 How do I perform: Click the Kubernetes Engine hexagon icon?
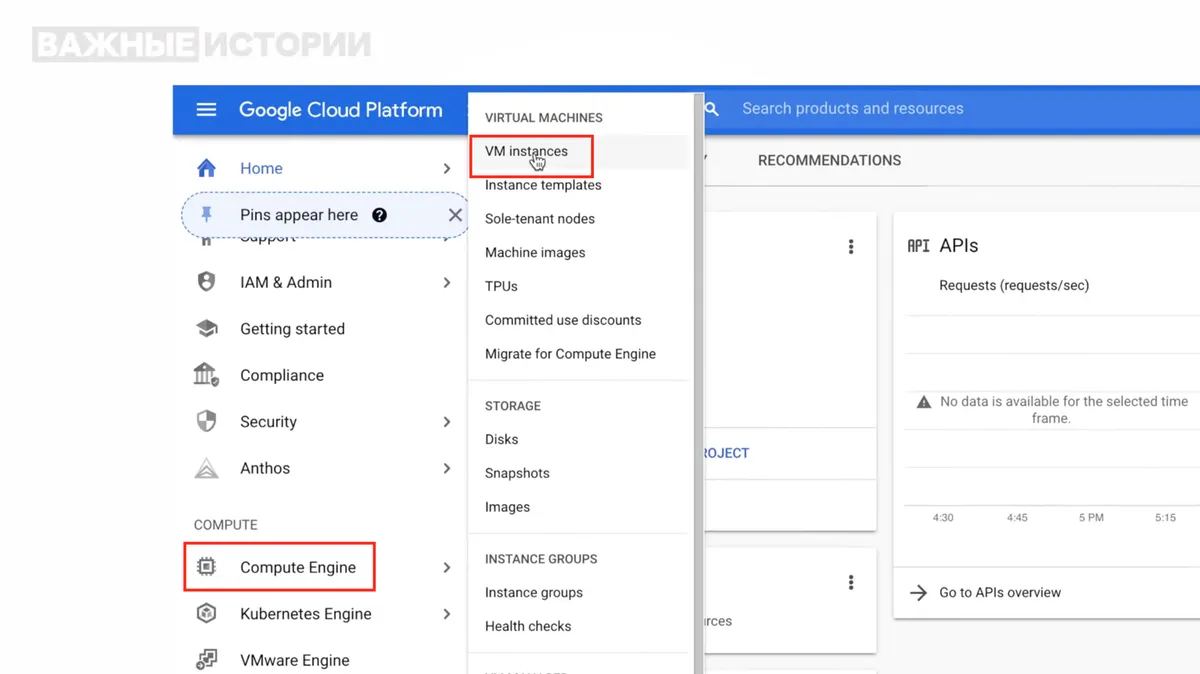coord(206,613)
